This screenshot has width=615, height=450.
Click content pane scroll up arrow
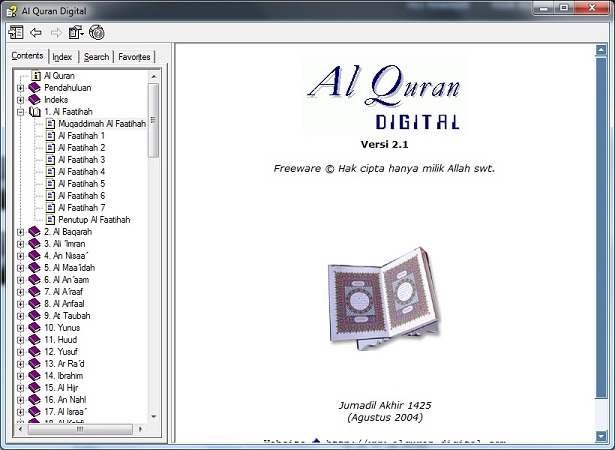601,50
